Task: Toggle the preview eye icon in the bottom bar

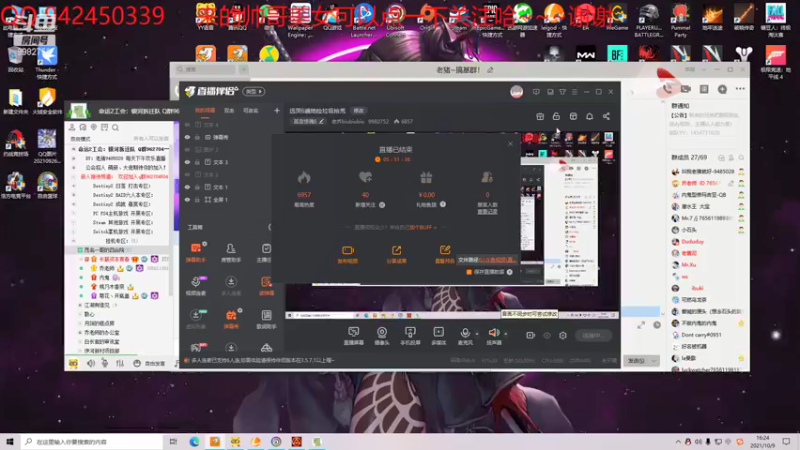Action: [546, 335]
